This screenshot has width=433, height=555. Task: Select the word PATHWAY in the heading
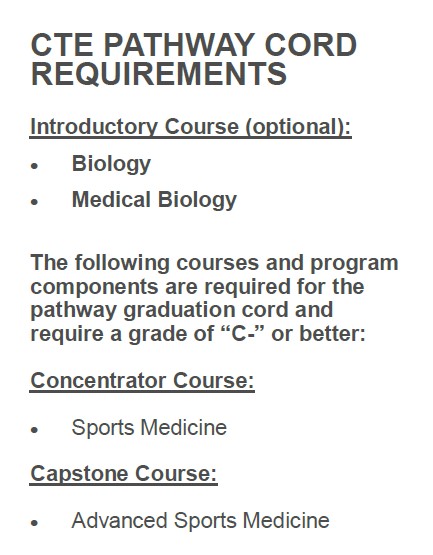(179, 45)
